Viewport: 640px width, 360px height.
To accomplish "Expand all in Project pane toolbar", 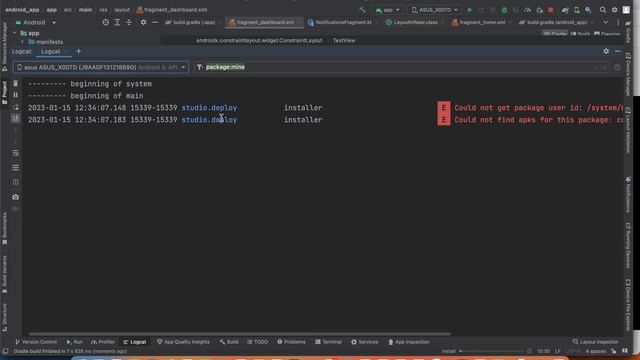I will [x=117, y=22].
